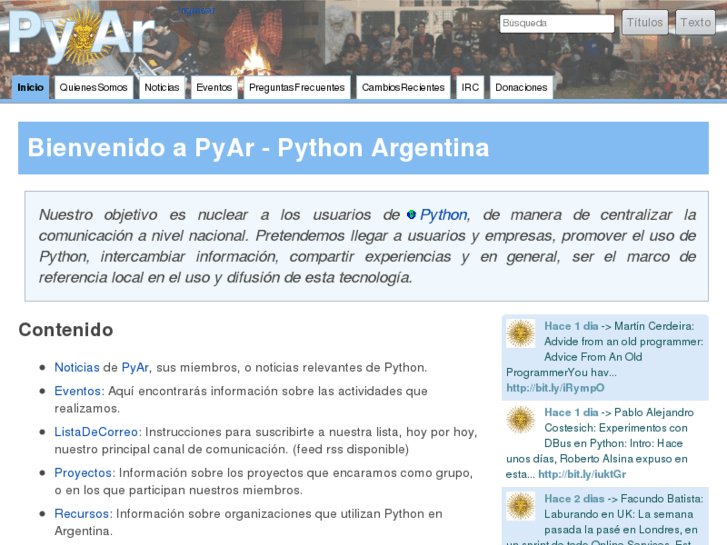The image size is (727, 545).
Task: Open the Eventos link in Contenido list
Action: pos(77,391)
